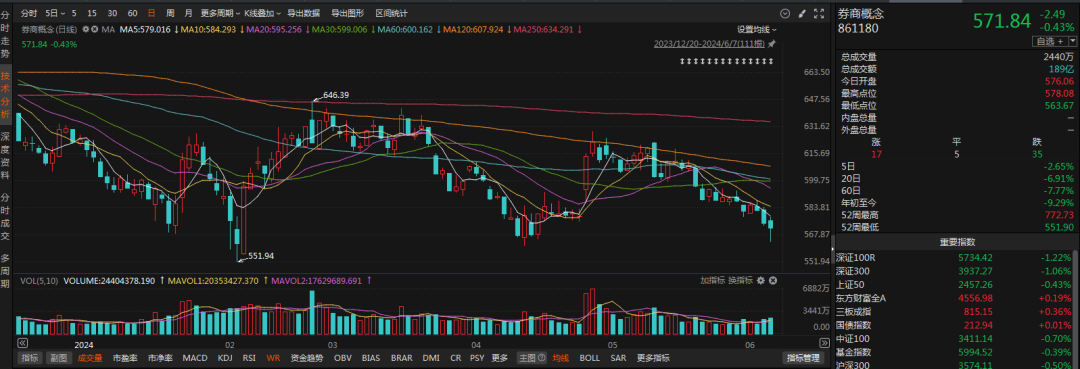
Task: Open 更多 sub-chart indicators list
Action: click(499, 358)
